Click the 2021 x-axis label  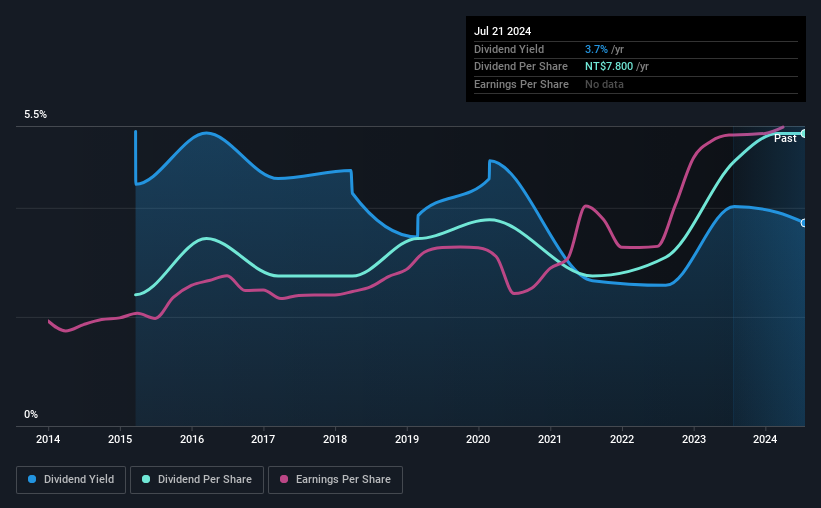550,439
